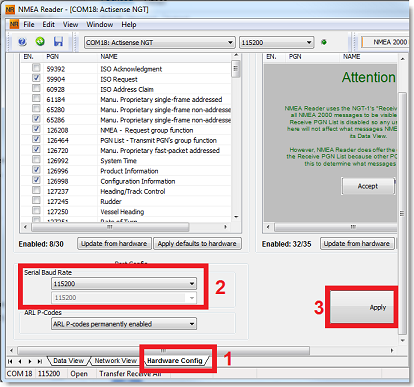Click the disabled second baud rate dropdown
The image size is (414, 387).
[124, 298]
